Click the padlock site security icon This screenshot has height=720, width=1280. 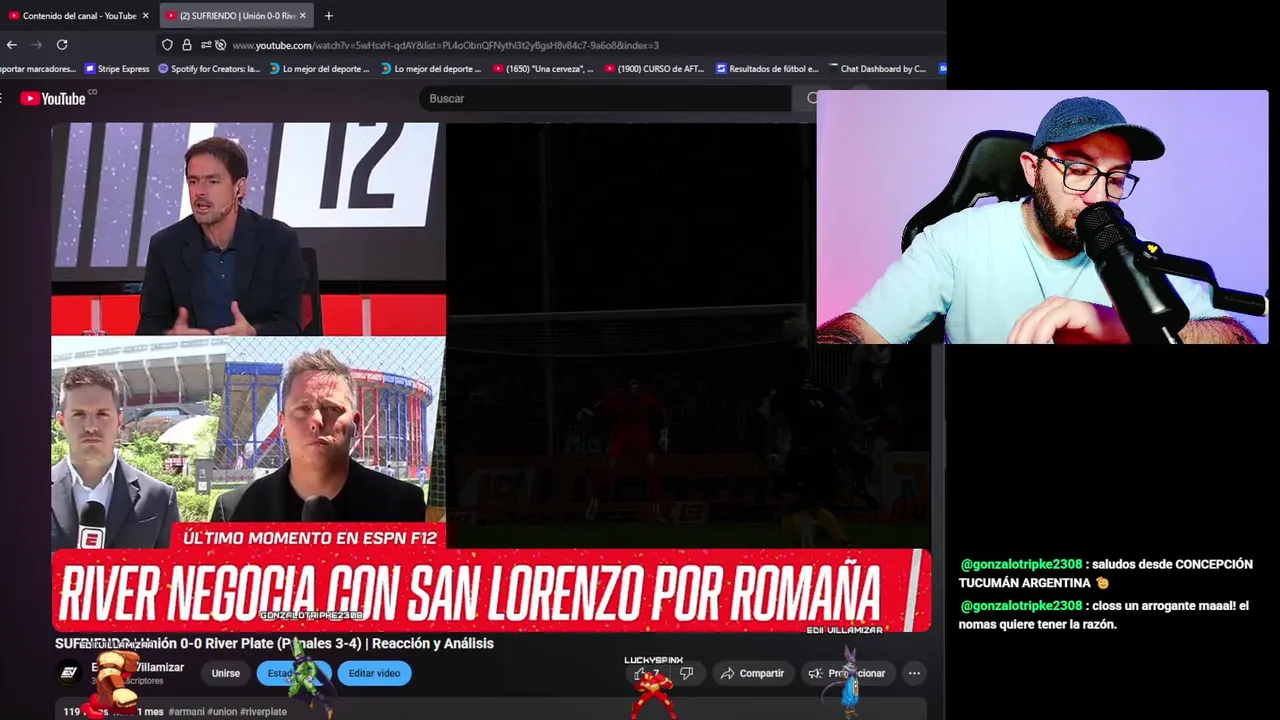(x=187, y=45)
